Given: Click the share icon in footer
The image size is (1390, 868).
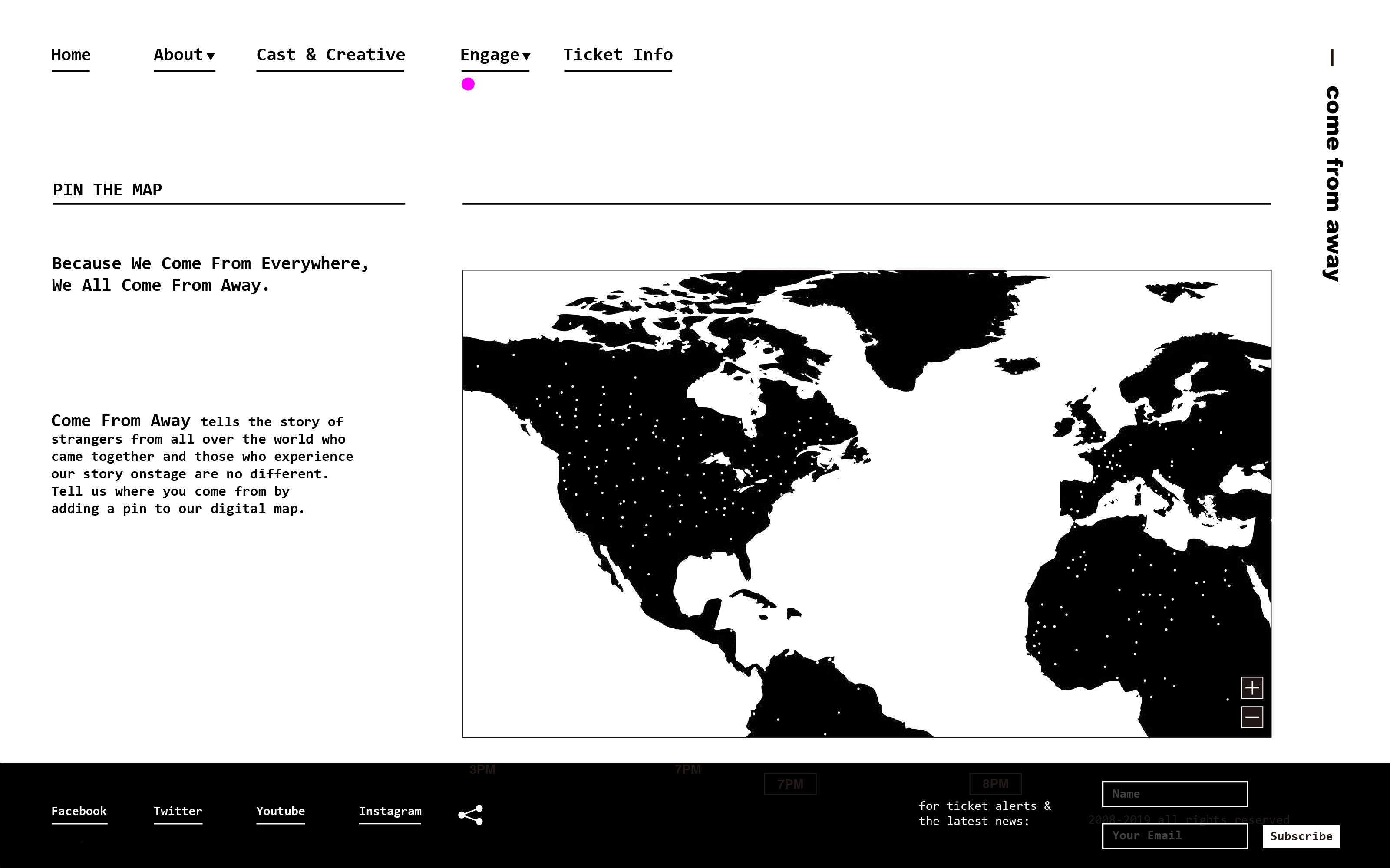Looking at the screenshot, I should point(470,815).
